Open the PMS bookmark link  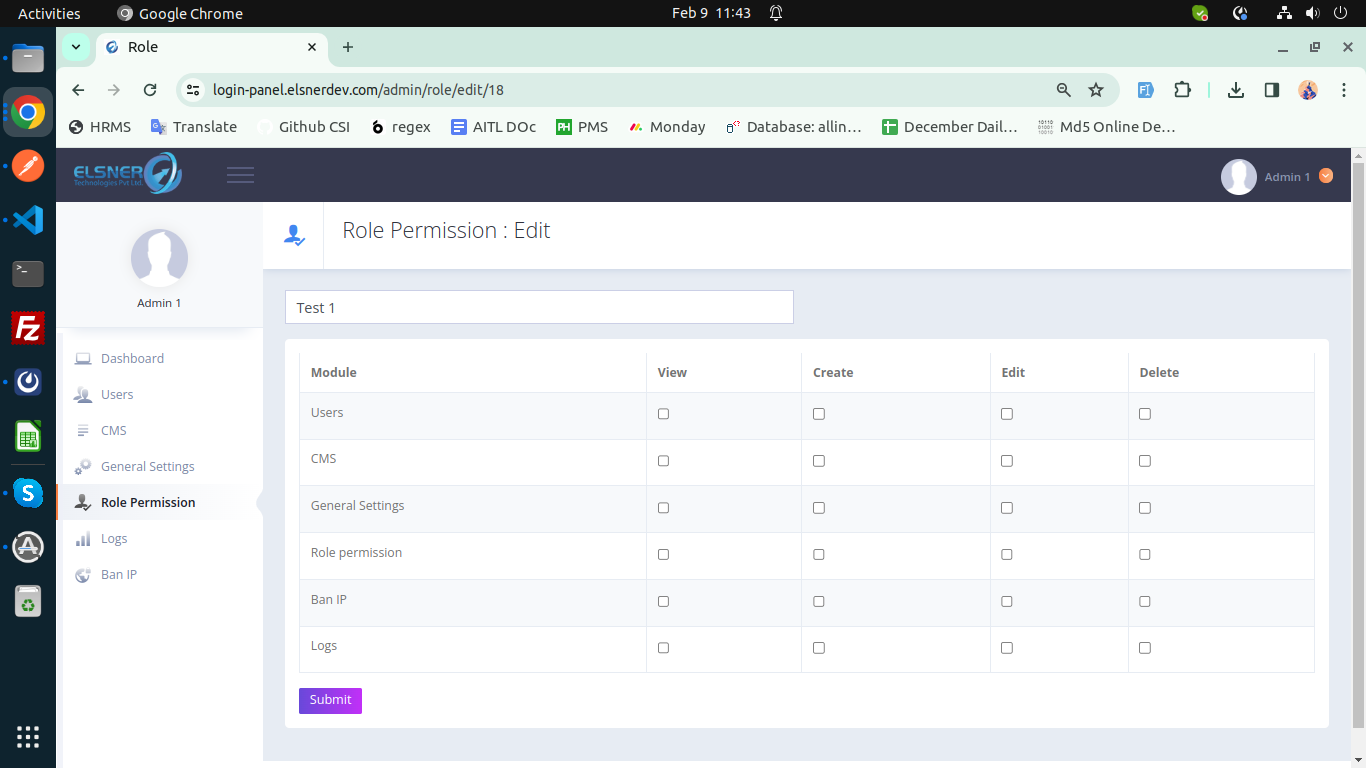click(582, 126)
